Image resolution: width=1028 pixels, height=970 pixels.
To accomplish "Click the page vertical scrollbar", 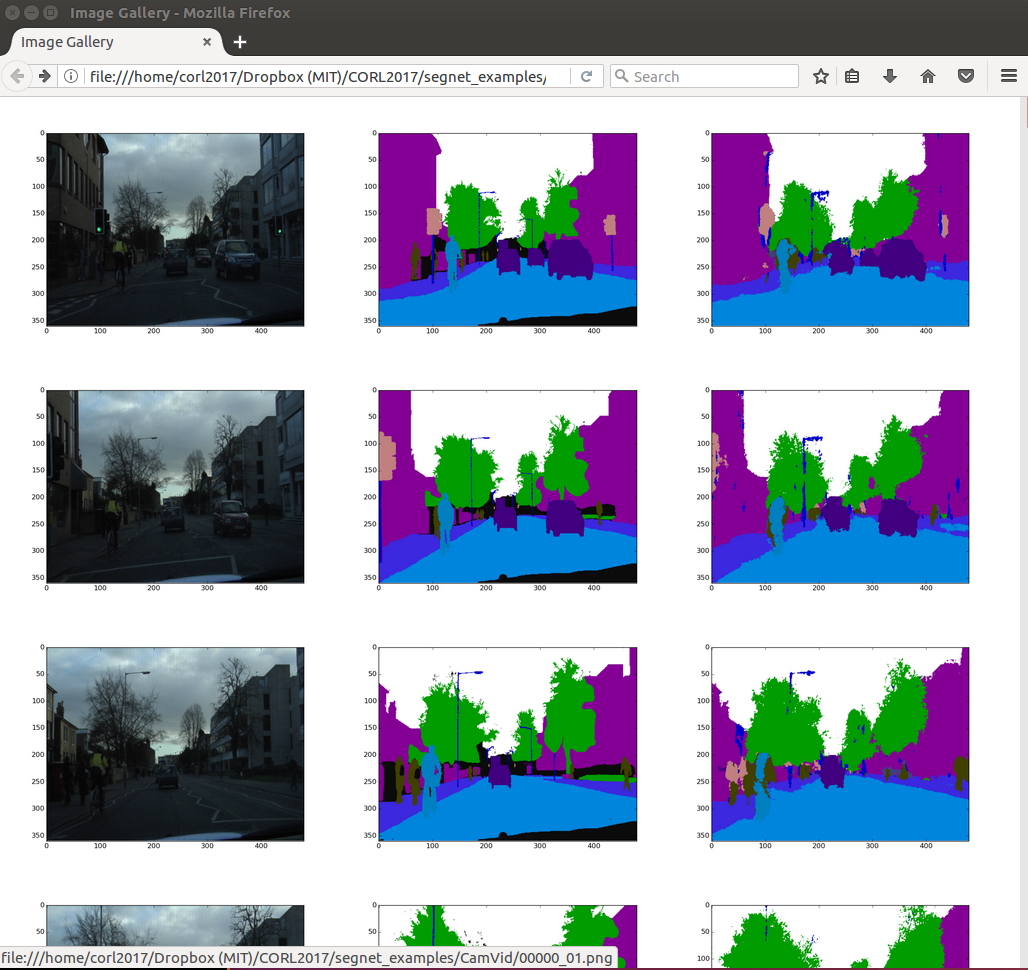I will tap(1025, 532).
